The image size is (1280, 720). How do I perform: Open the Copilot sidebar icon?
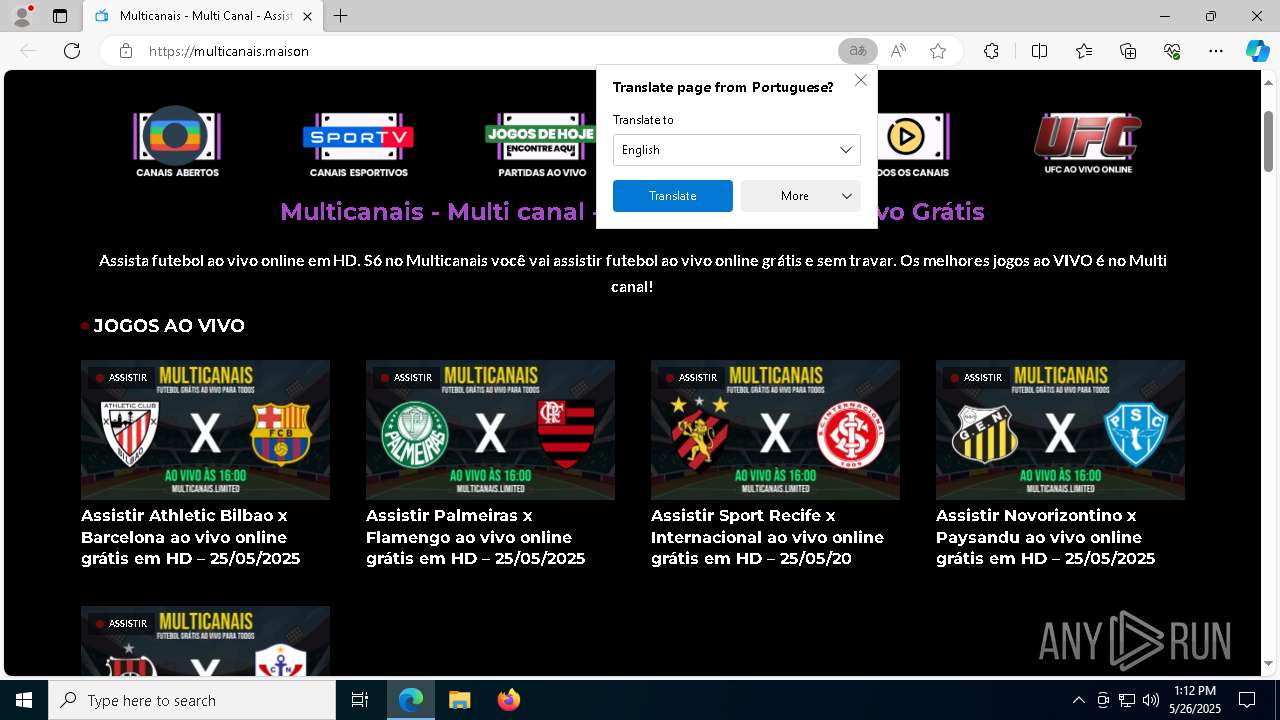coord(1257,51)
